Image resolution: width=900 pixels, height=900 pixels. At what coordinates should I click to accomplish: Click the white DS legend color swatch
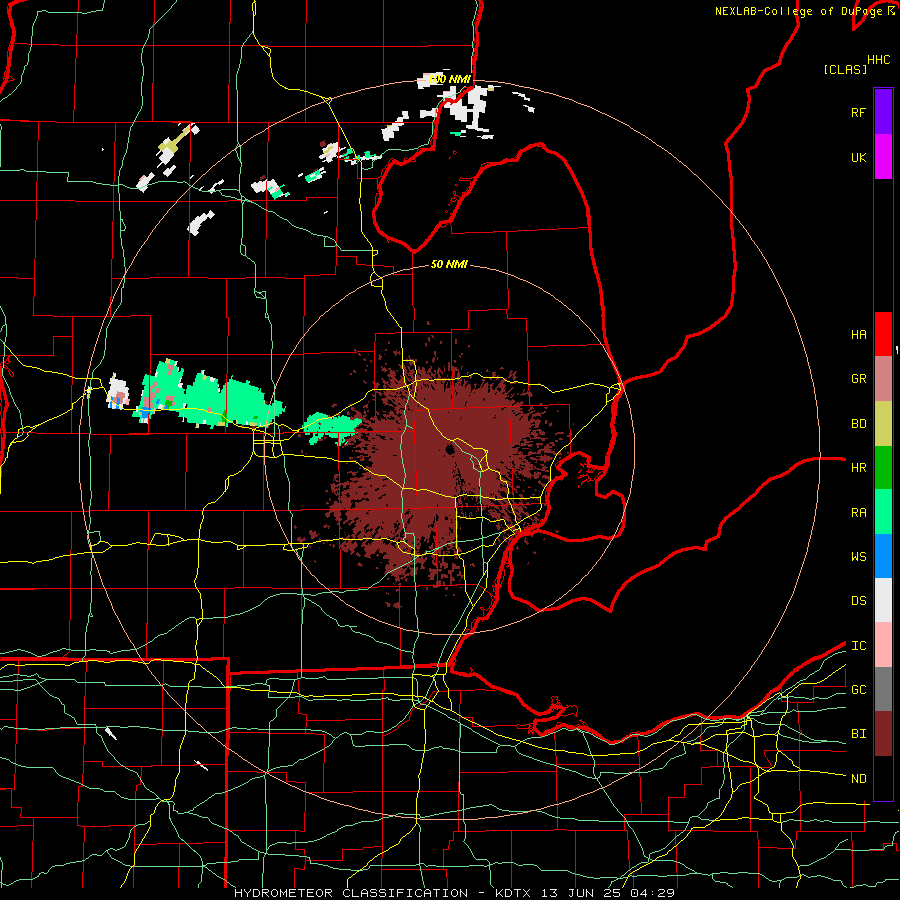tap(883, 600)
